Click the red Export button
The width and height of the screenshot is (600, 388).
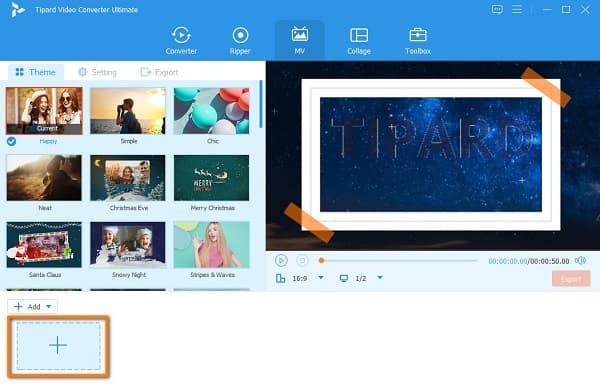(571, 279)
